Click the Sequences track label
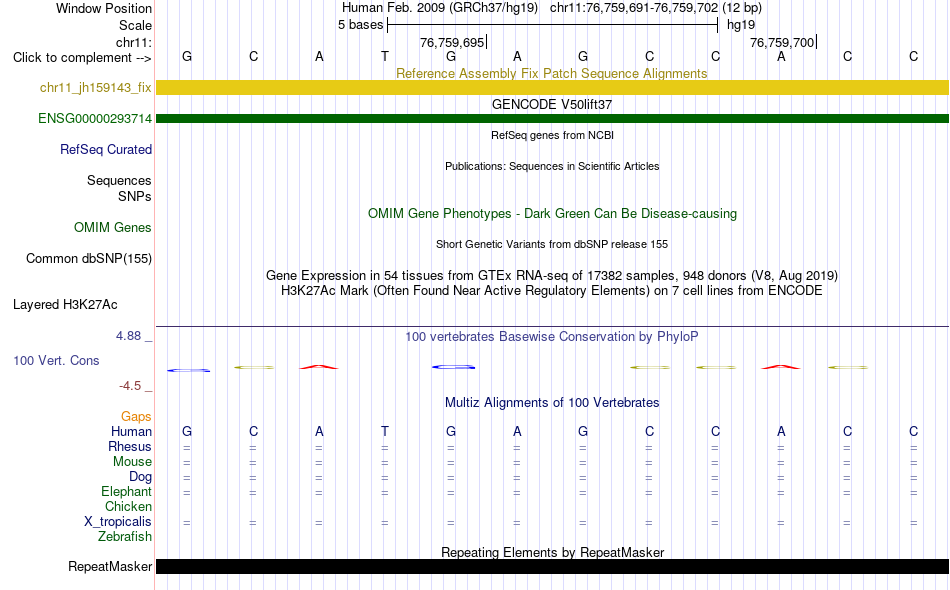Screen dimensions: 950x590 point(119,181)
